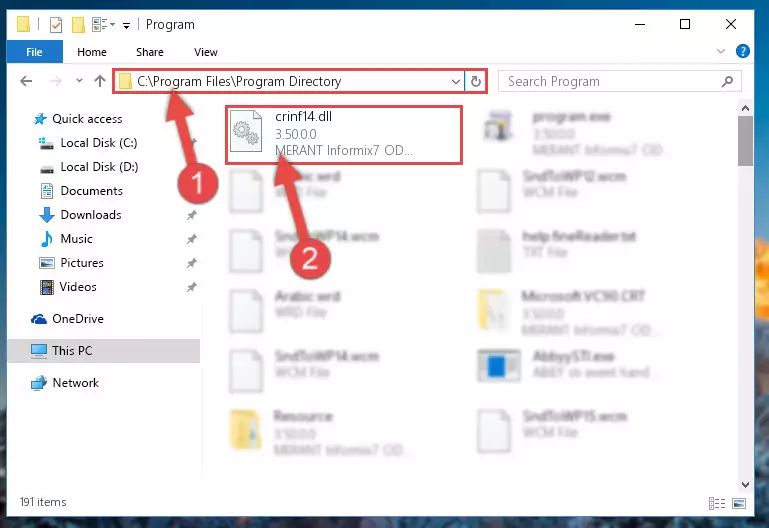769x528 pixels.
Task: Open Music in the navigation pane
Action: click(x=76, y=239)
